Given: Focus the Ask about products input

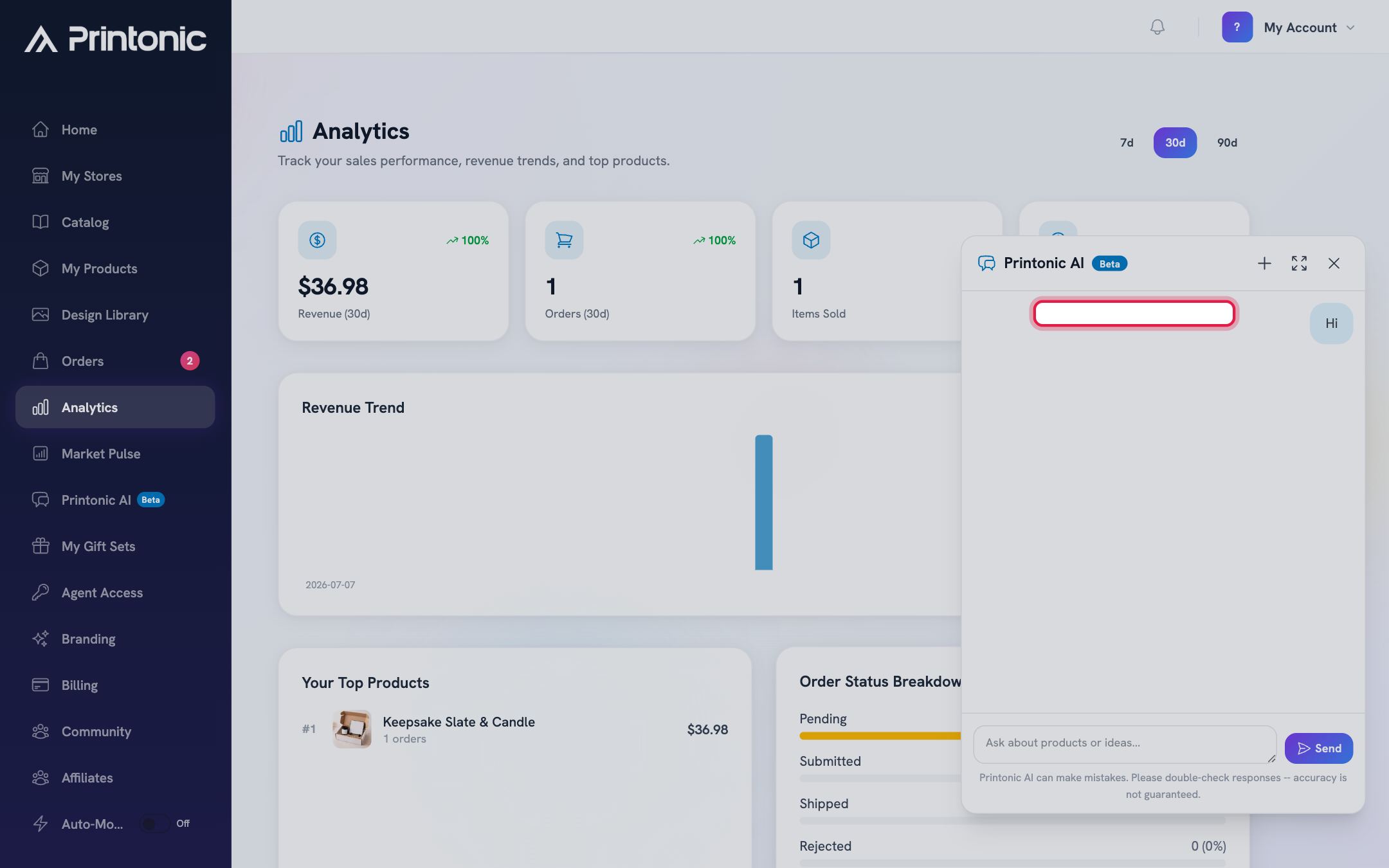Looking at the screenshot, I should tap(1125, 745).
